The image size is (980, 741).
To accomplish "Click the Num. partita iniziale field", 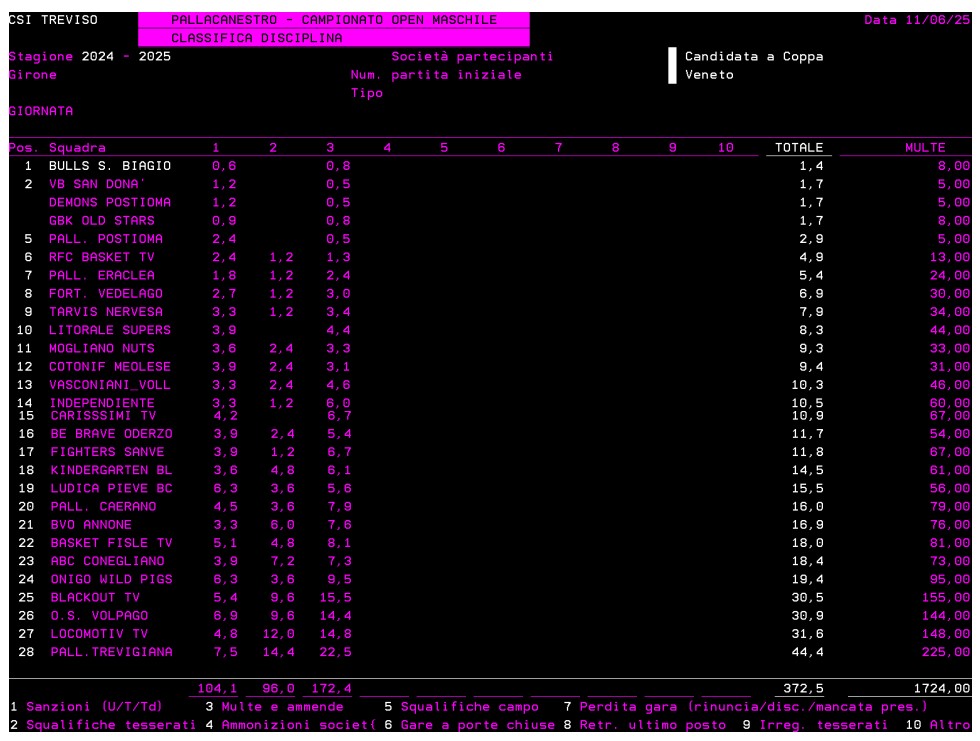I will click(435, 75).
